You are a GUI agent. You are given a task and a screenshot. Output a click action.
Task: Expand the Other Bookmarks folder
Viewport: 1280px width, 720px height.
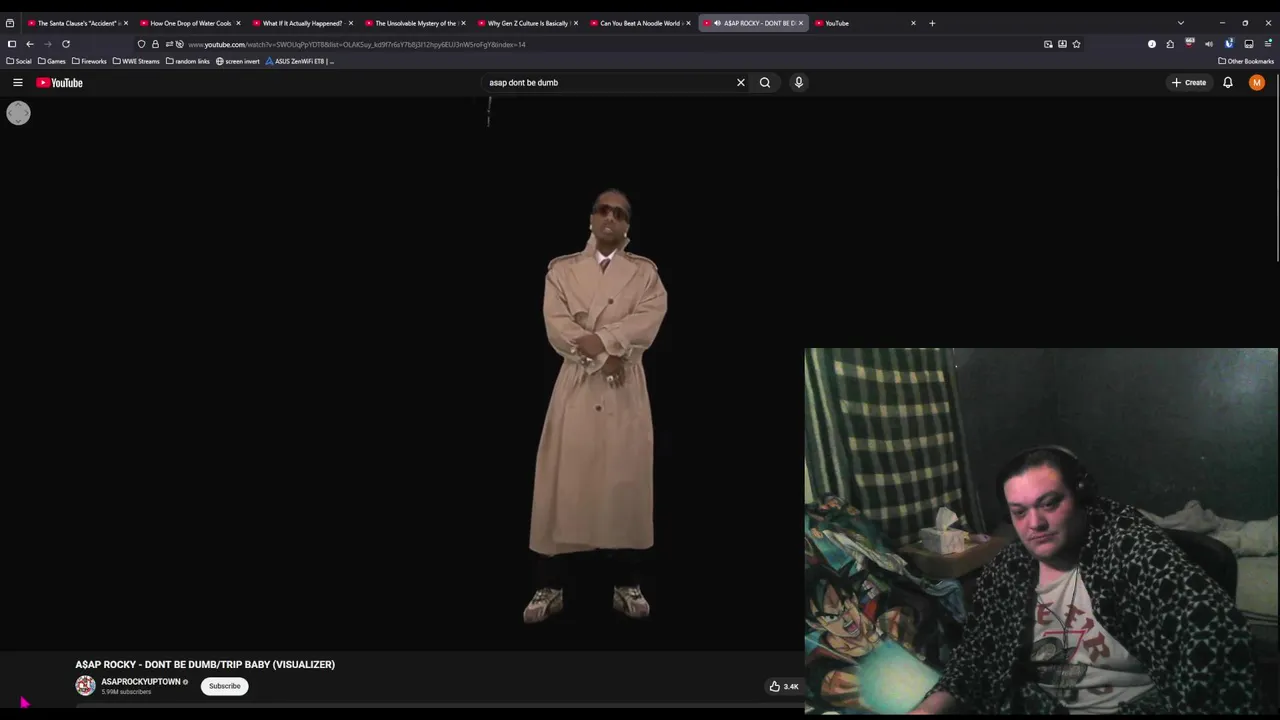[x=1246, y=61]
